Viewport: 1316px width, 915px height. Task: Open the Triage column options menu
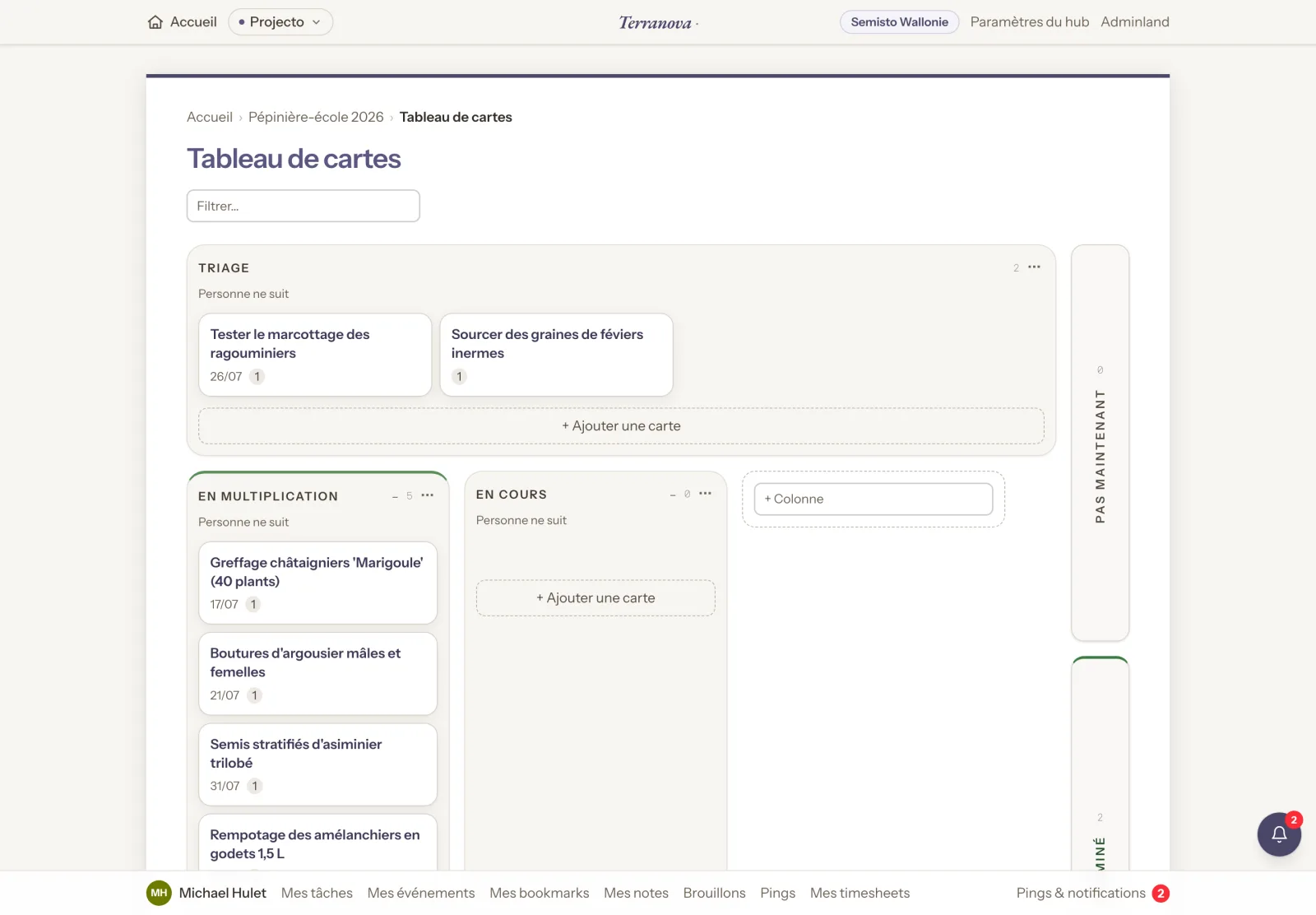(x=1035, y=267)
